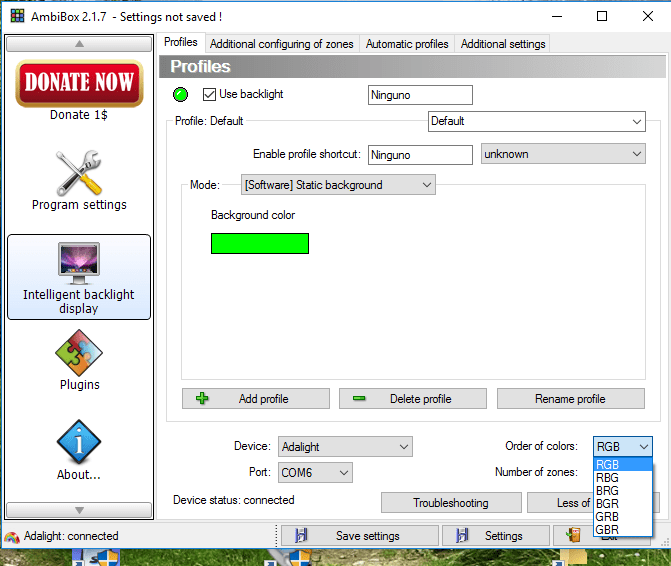Open the About info icon
Image resolution: width=671 pixels, height=566 pixels.
tap(79, 442)
